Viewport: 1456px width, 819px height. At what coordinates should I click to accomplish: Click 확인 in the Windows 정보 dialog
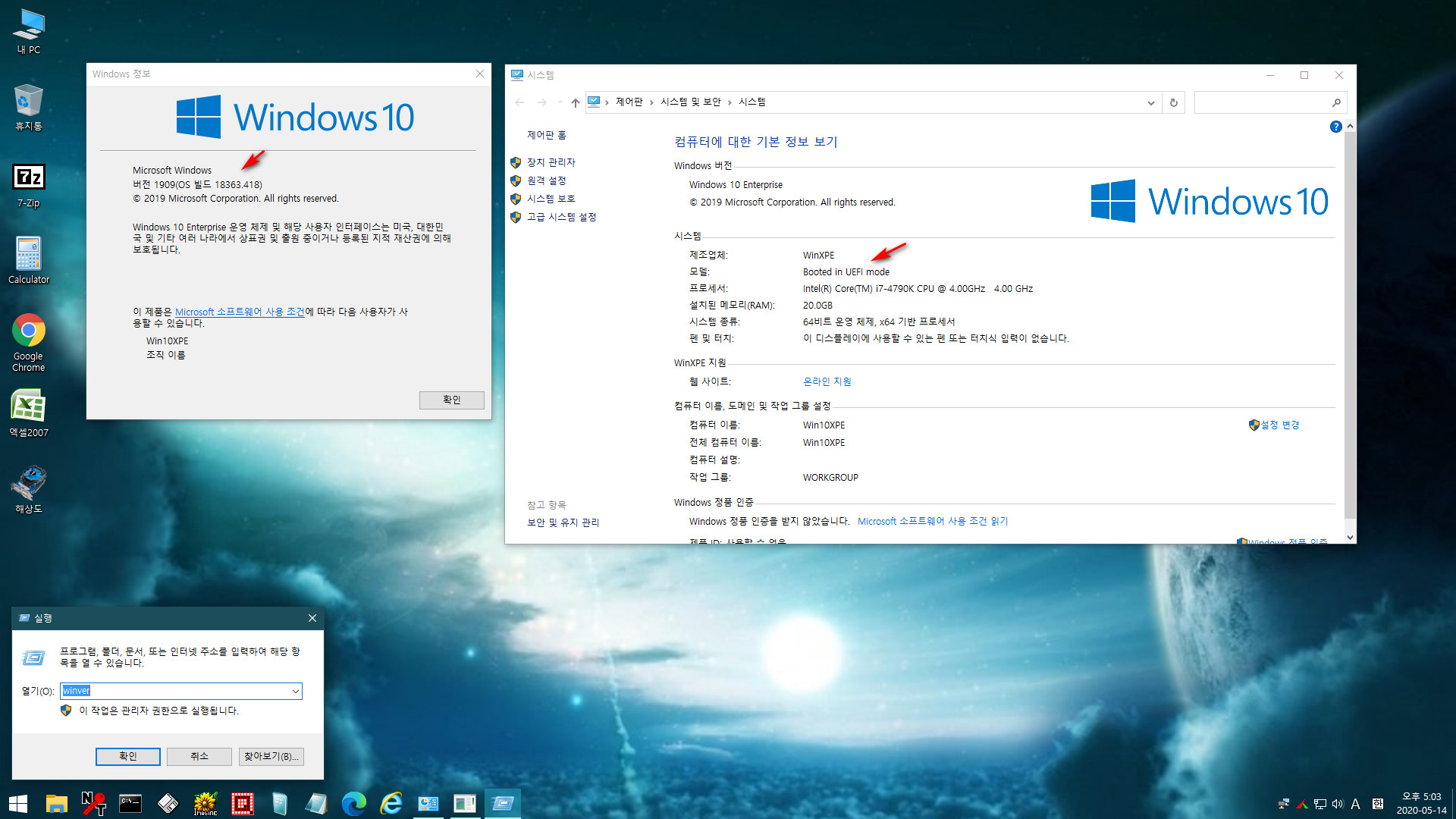pos(452,400)
